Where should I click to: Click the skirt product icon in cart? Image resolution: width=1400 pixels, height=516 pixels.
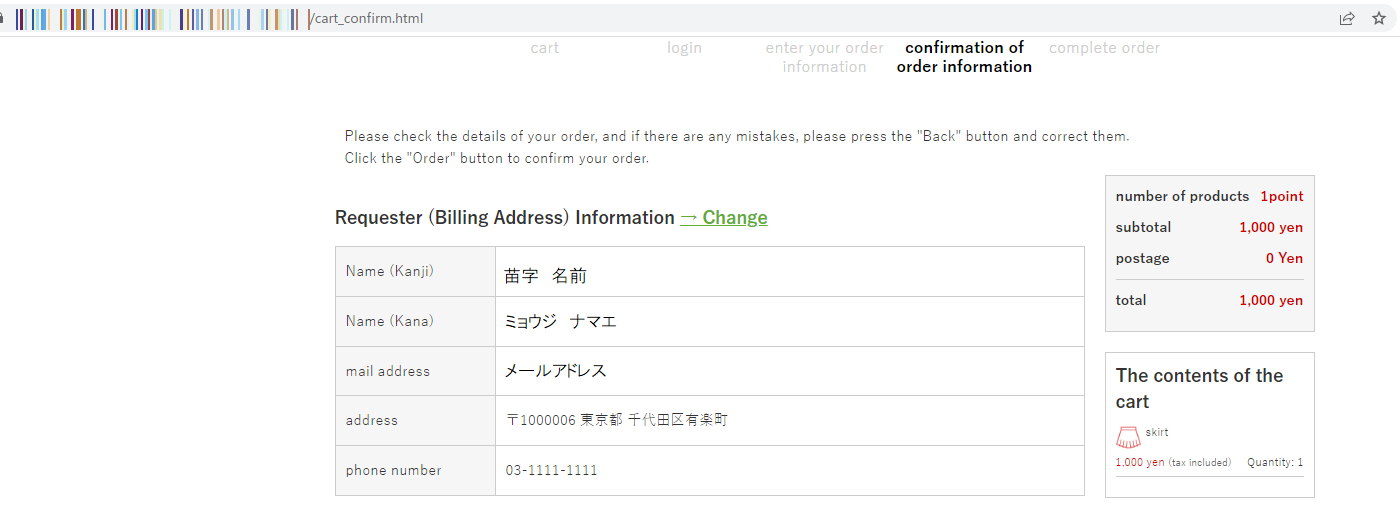pyautogui.click(x=1128, y=437)
